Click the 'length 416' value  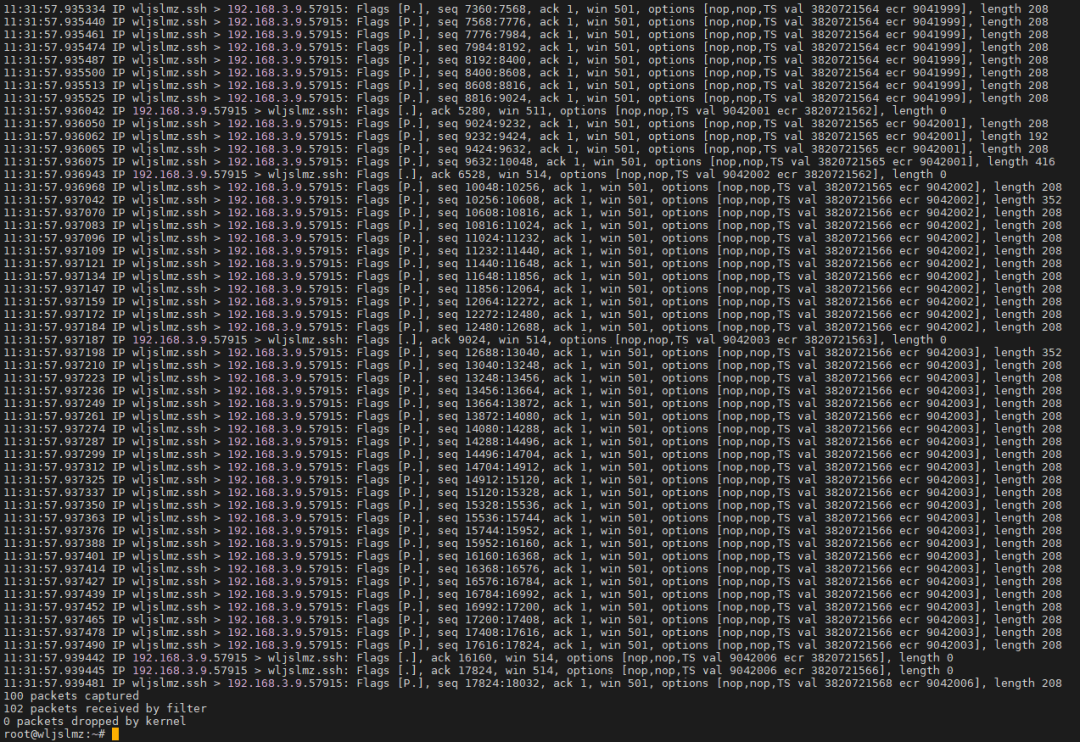pyautogui.click(x=1021, y=162)
